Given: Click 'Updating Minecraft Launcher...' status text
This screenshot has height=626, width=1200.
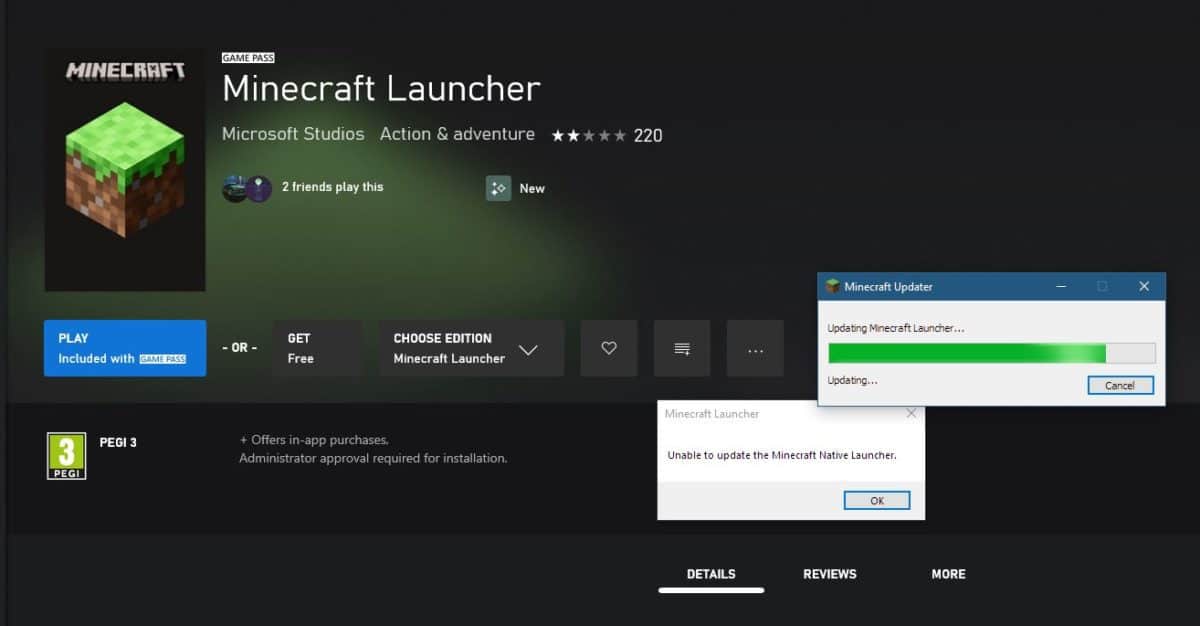Looking at the screenshot, I should click(896, 328).
